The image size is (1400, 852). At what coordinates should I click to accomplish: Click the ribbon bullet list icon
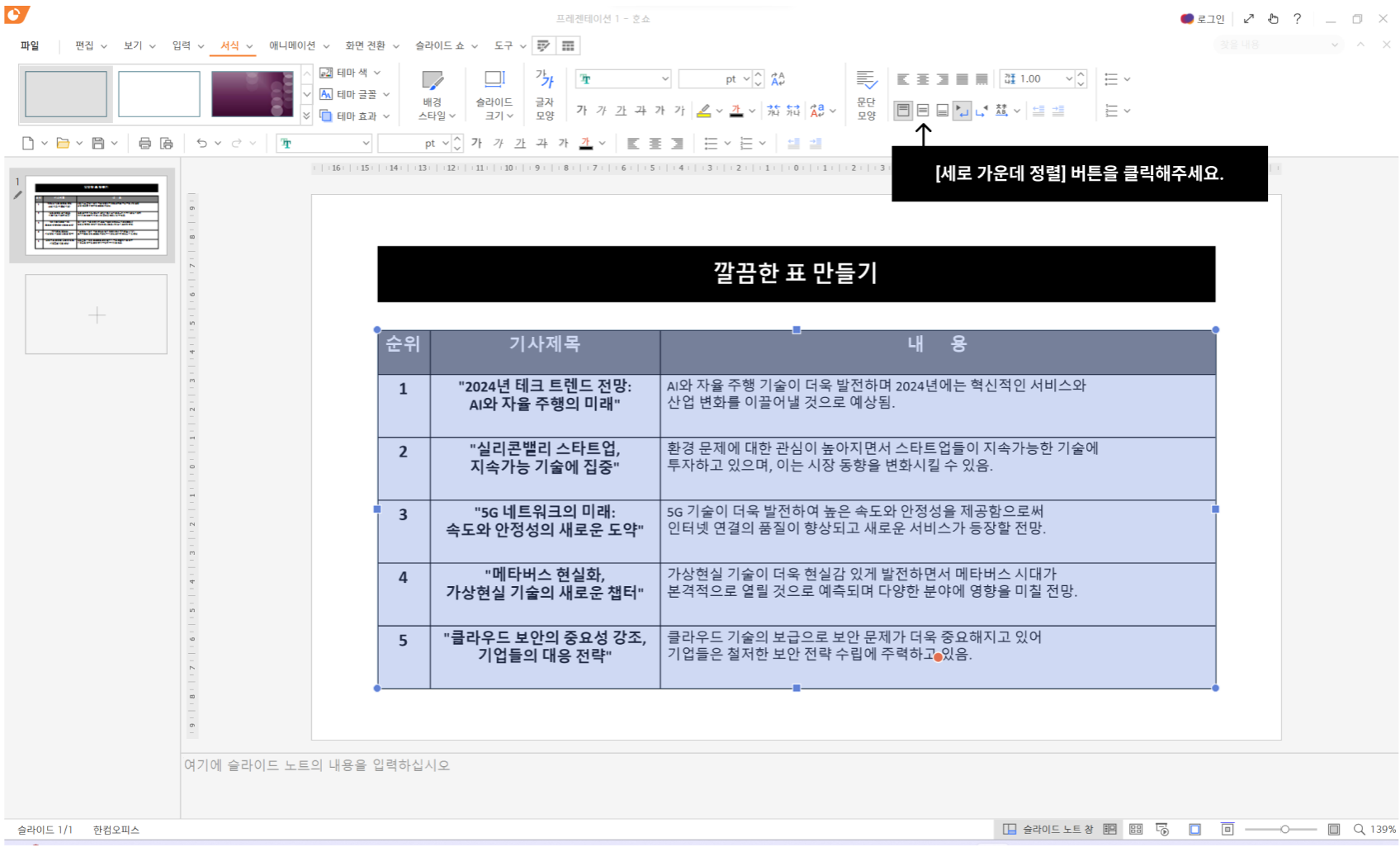[x=1111, y=79]
